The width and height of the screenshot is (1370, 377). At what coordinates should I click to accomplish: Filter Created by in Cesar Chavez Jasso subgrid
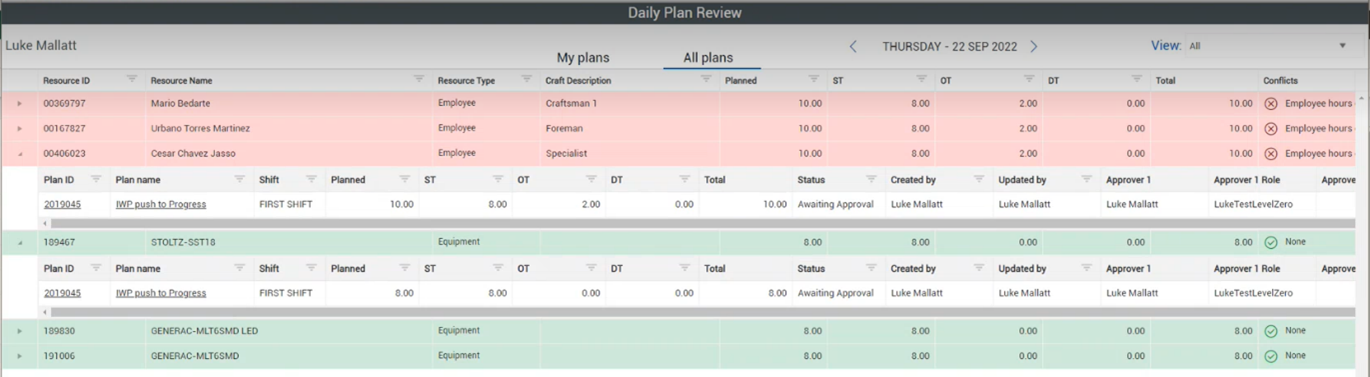pyautogui.click(x=979, y=179)
